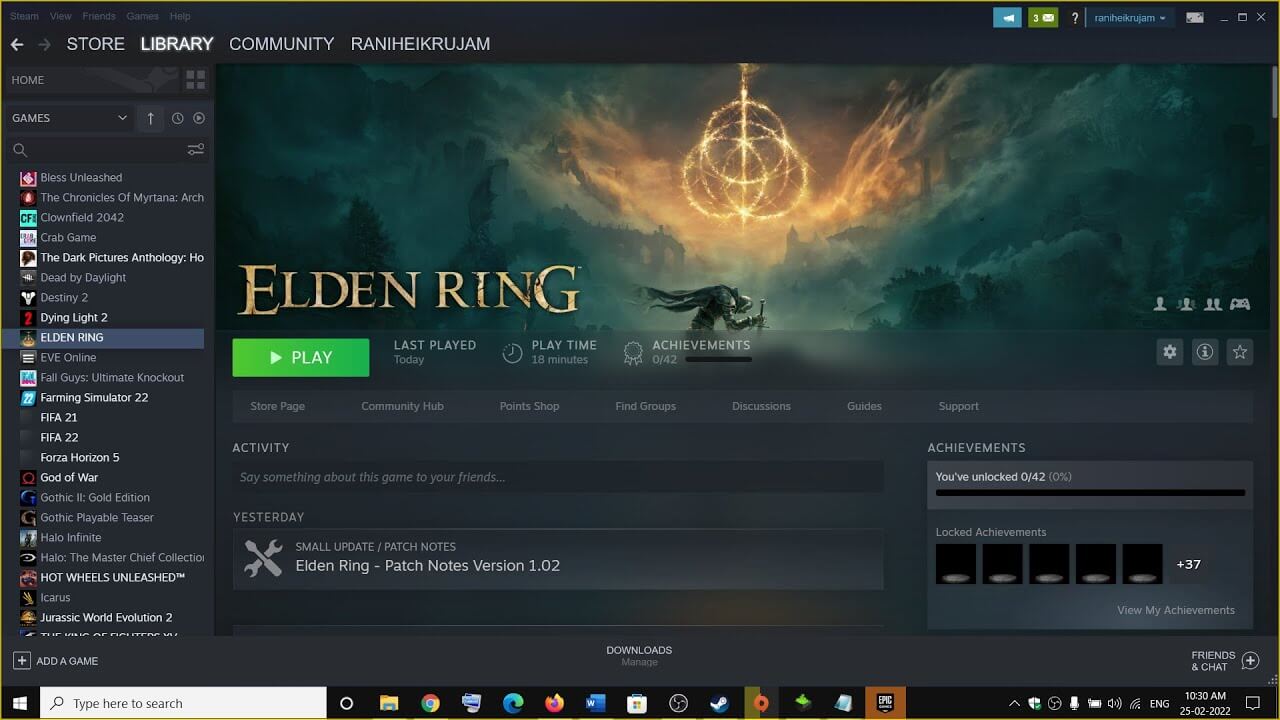Click the controller support icon
1280x720 pixels.
point(1240,304)
